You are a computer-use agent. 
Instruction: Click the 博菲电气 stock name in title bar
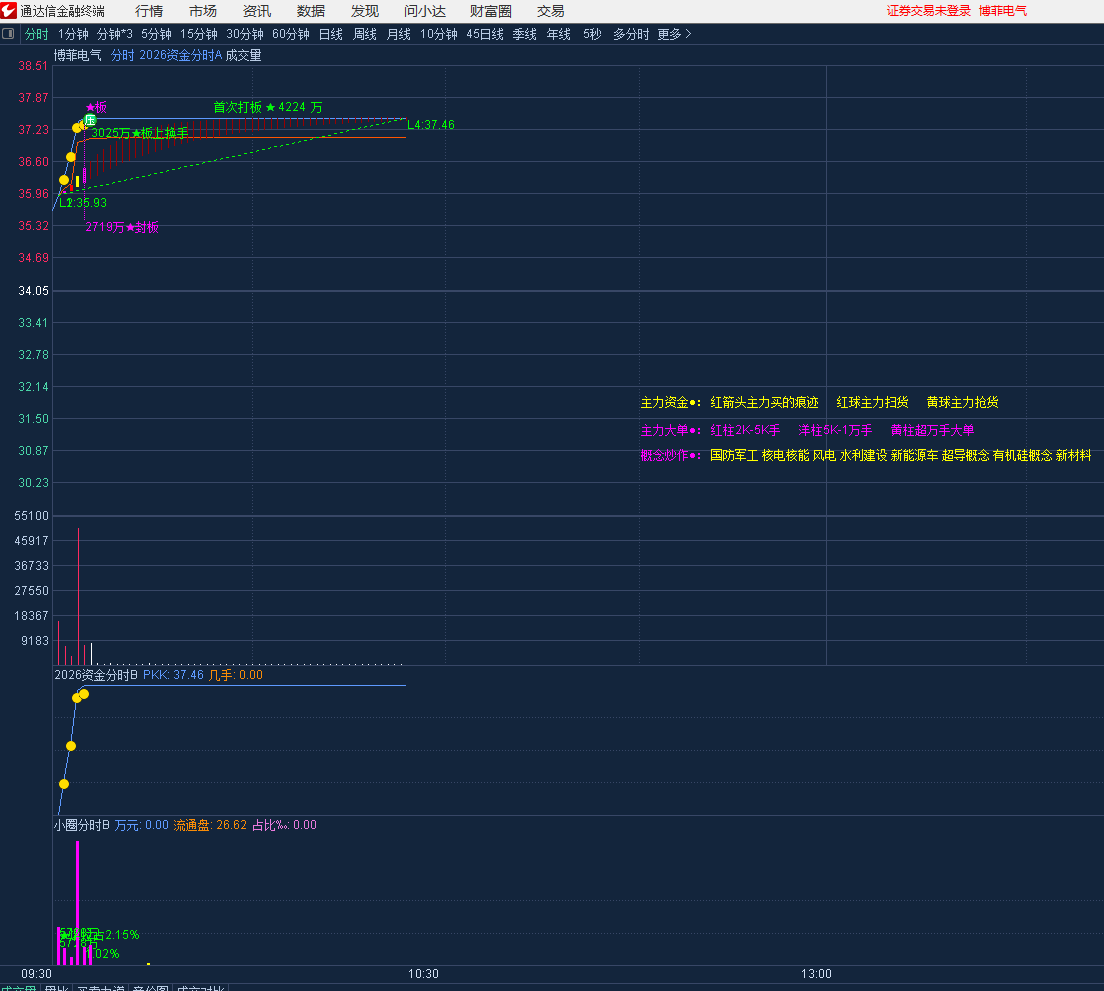1002,11
